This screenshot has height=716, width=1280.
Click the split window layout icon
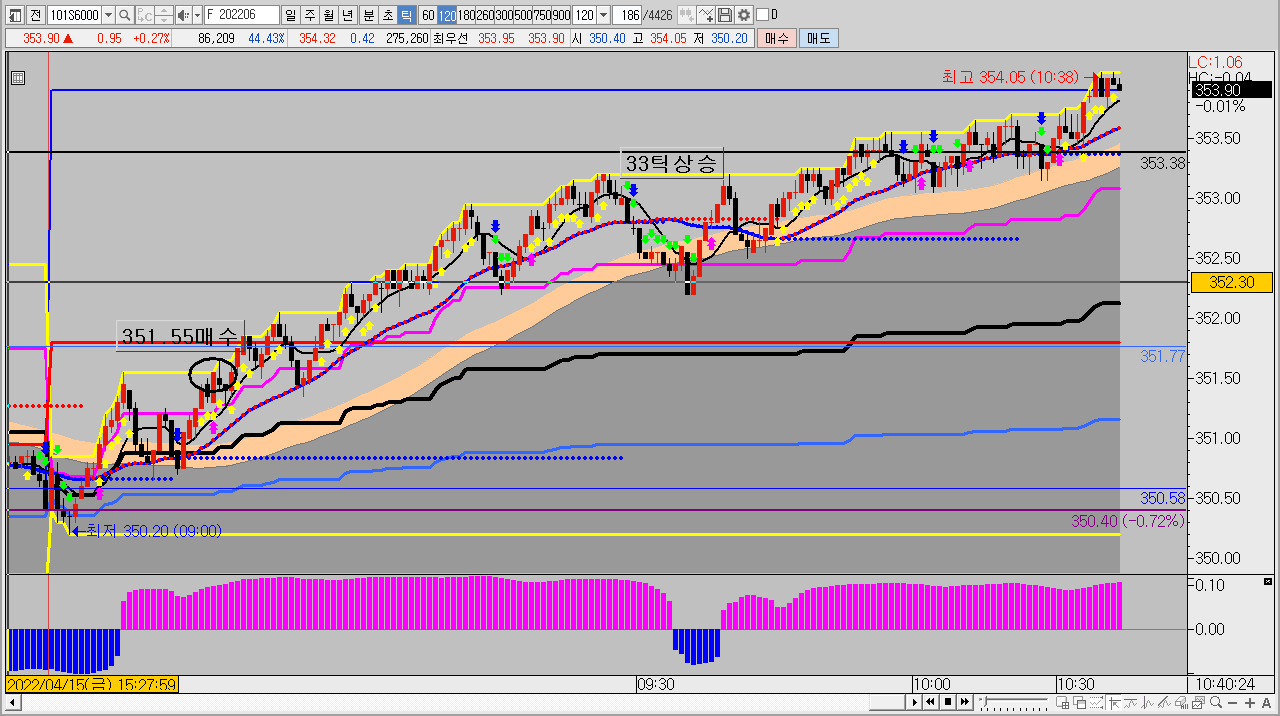1062,703
